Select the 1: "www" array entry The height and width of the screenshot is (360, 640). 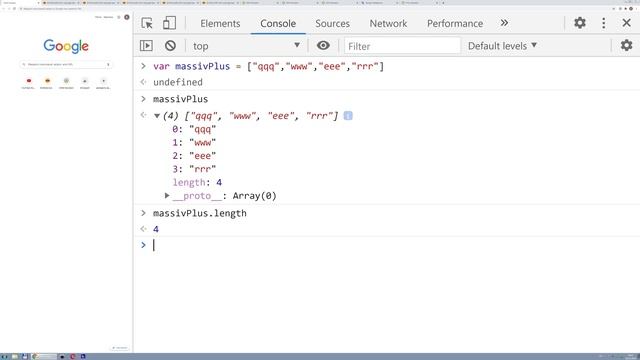[194, 142]
